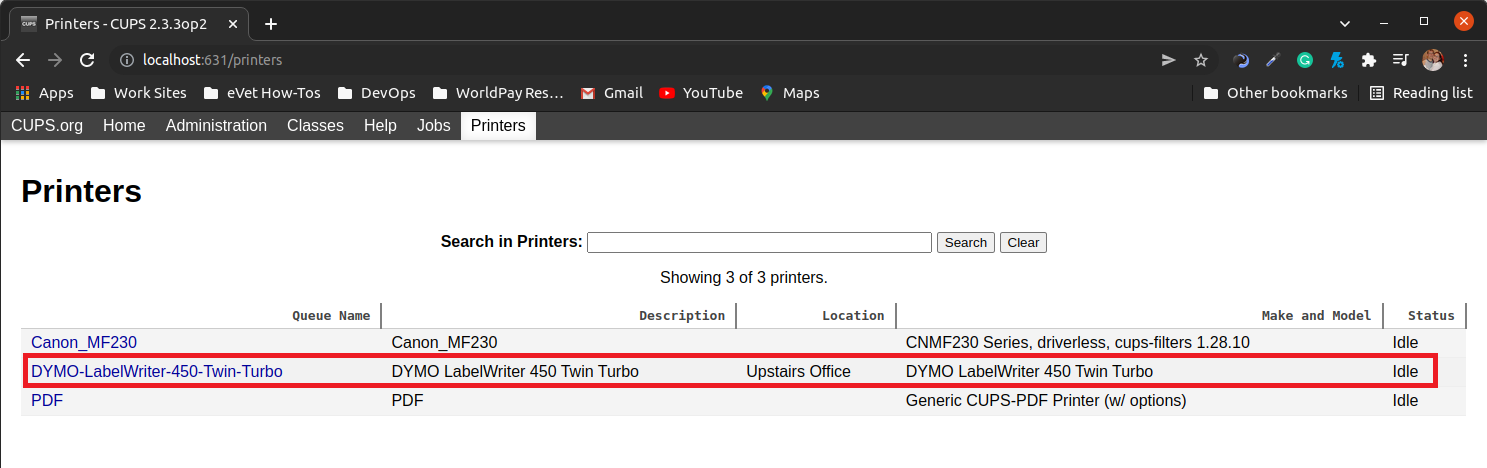Click the browser Reload button
Image resolution: width=1487 pixels, height=468 pixels.
tap(87, 60)
